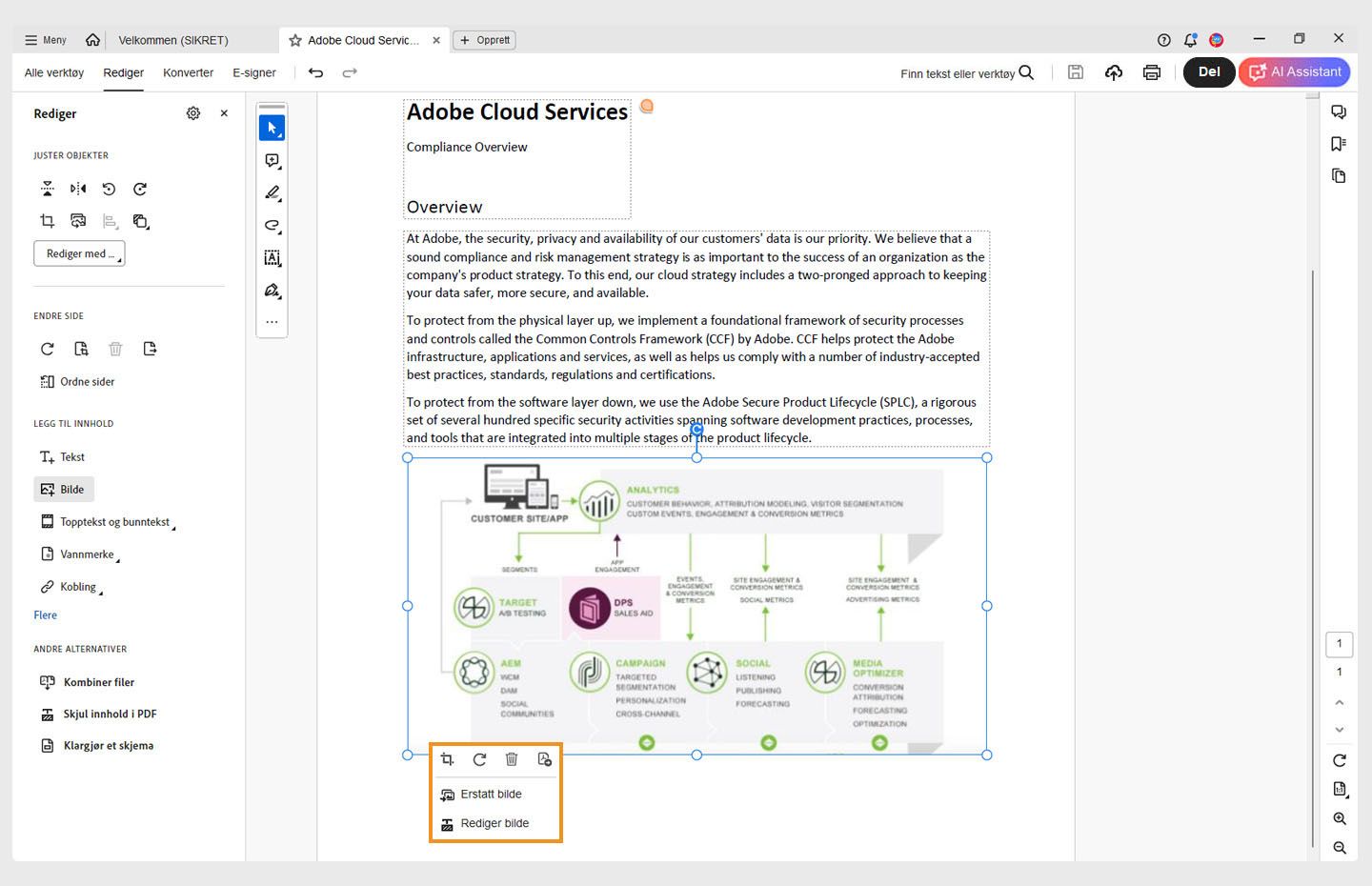Select the Crop image tool in the context toolbar
This screenshot has width=1372, height=886.
pyautogui.click(x=447, y=759)
